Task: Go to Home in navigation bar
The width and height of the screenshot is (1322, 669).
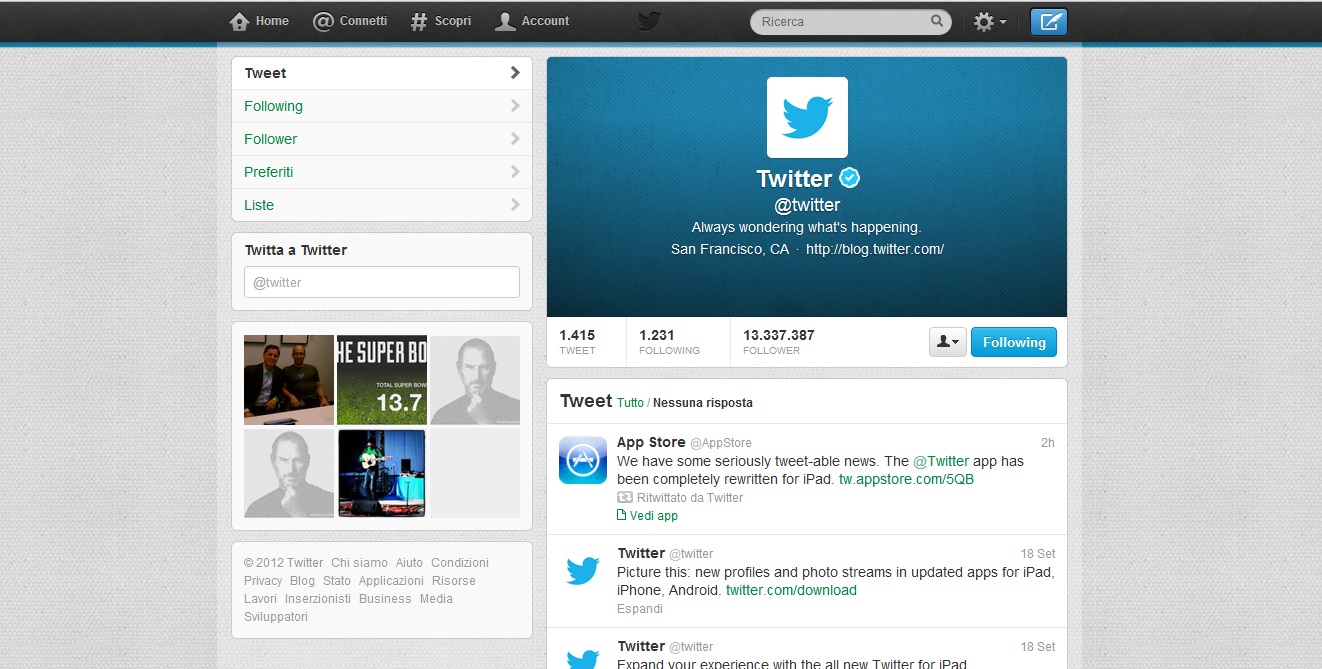Action: pyautogui.click(x=259, y=21)
